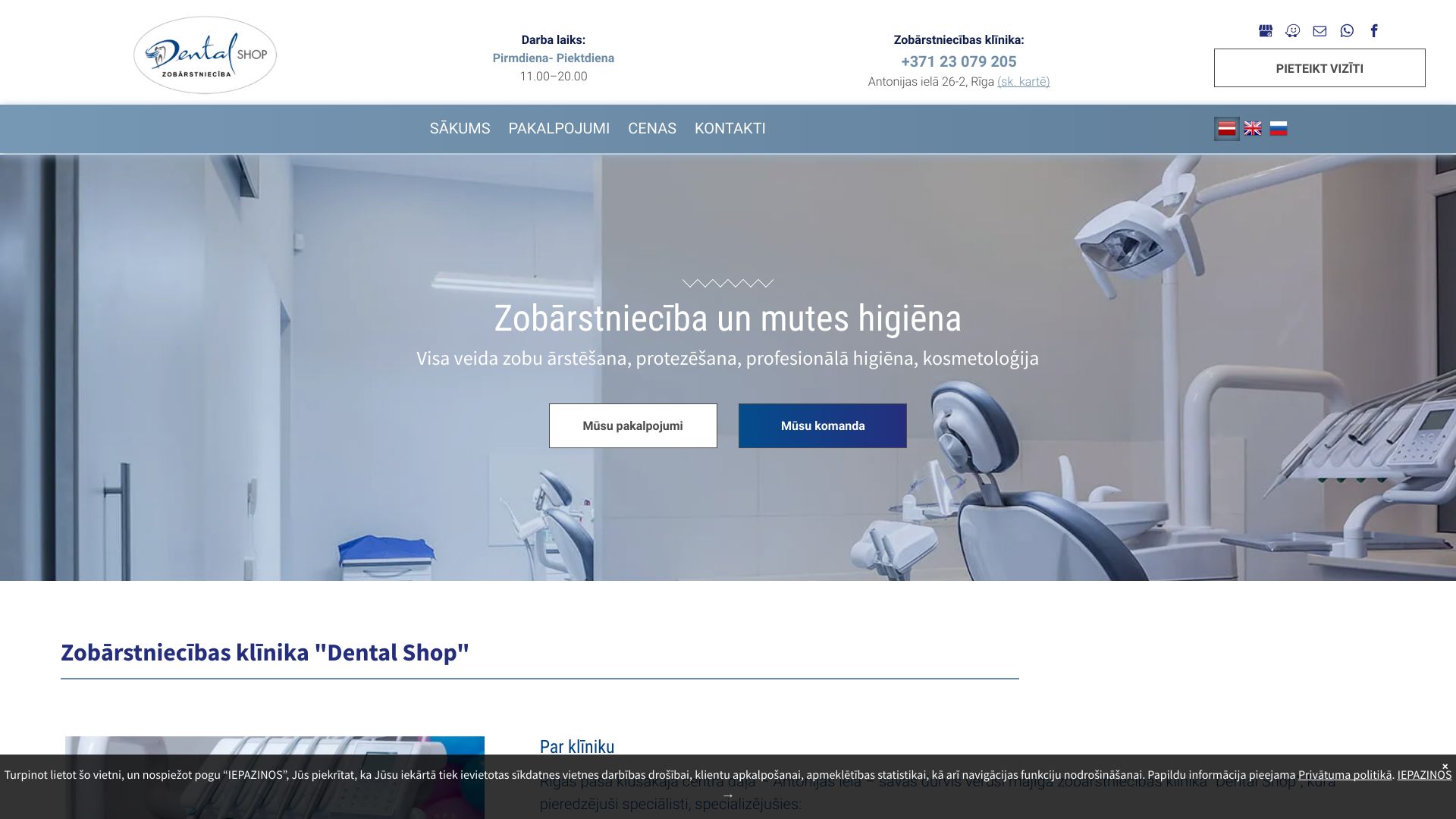Viewport: 1456px width, 819px height.
Task: Click the PIETEIKT VIZĪTI button
Action: coord(1319,67)
